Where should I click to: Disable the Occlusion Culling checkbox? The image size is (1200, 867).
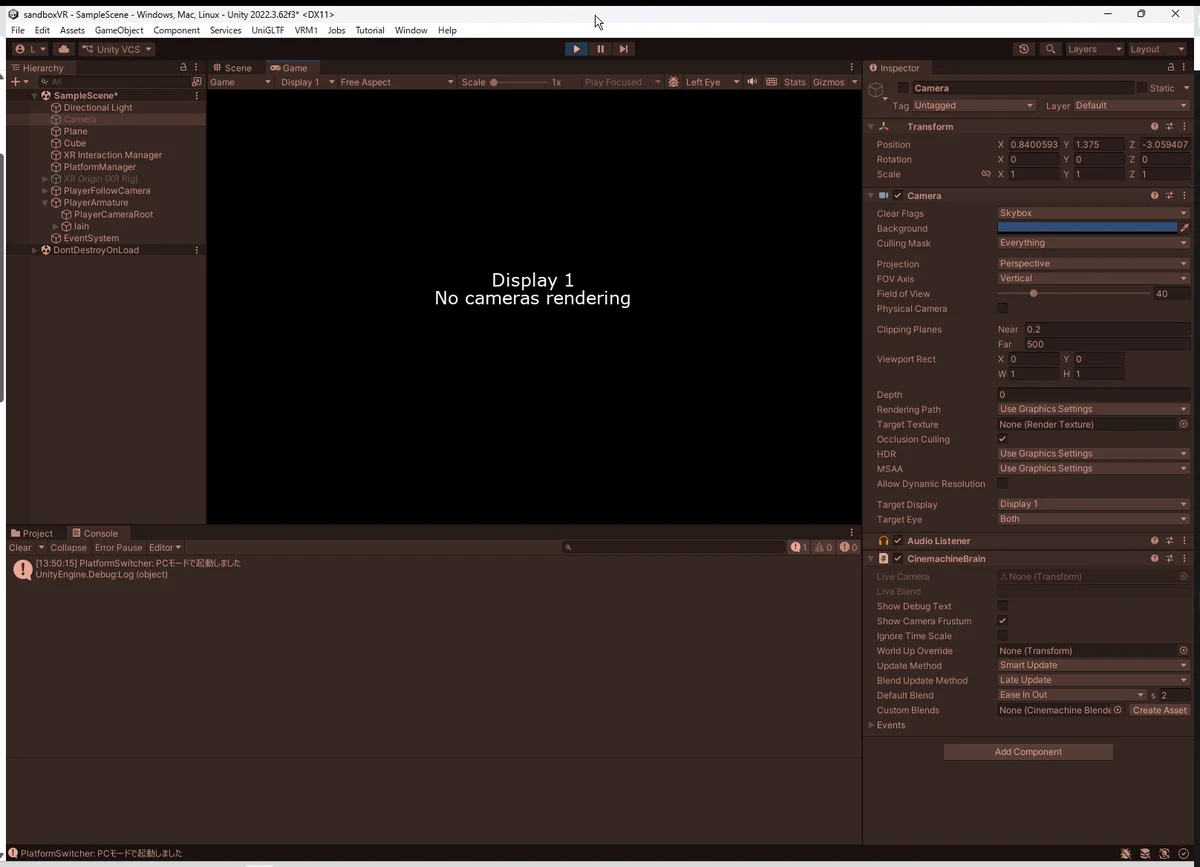1003,439
